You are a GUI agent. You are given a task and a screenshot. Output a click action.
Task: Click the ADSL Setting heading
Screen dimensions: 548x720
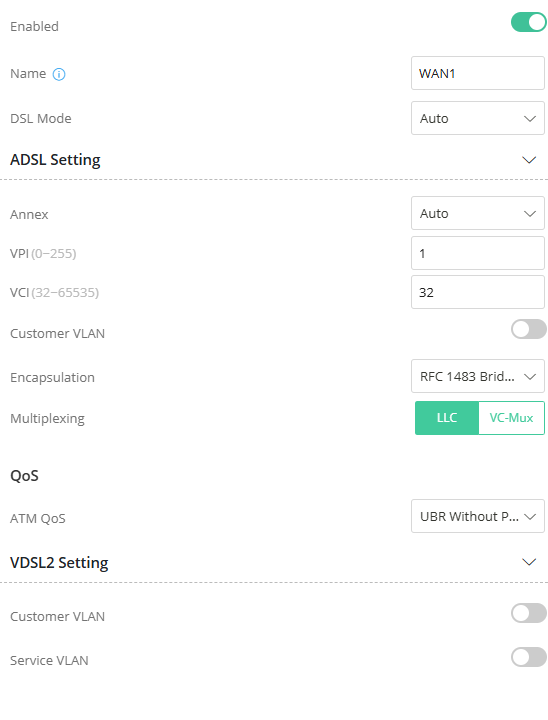point(55,160)
